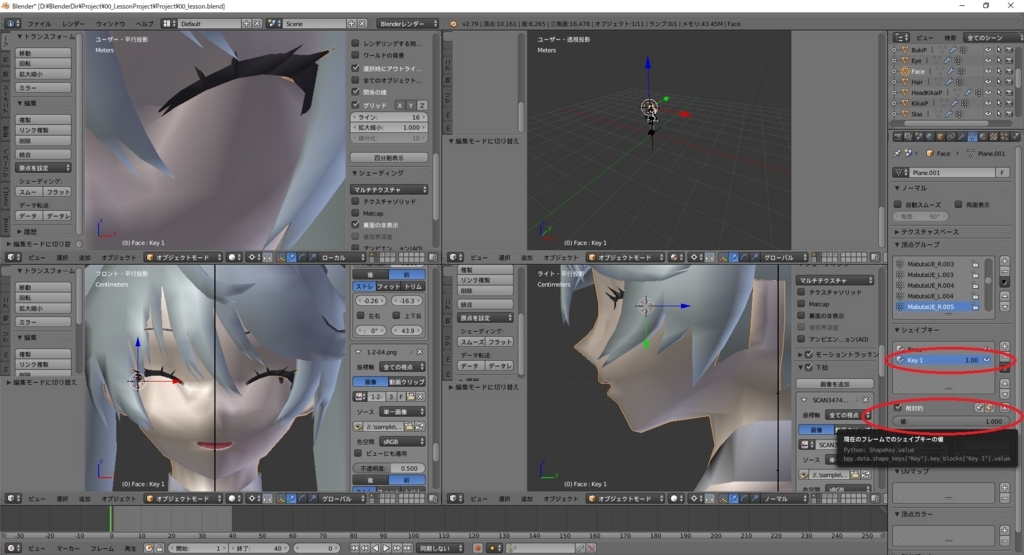Open the Object properties tab (orange cube)

940,136
